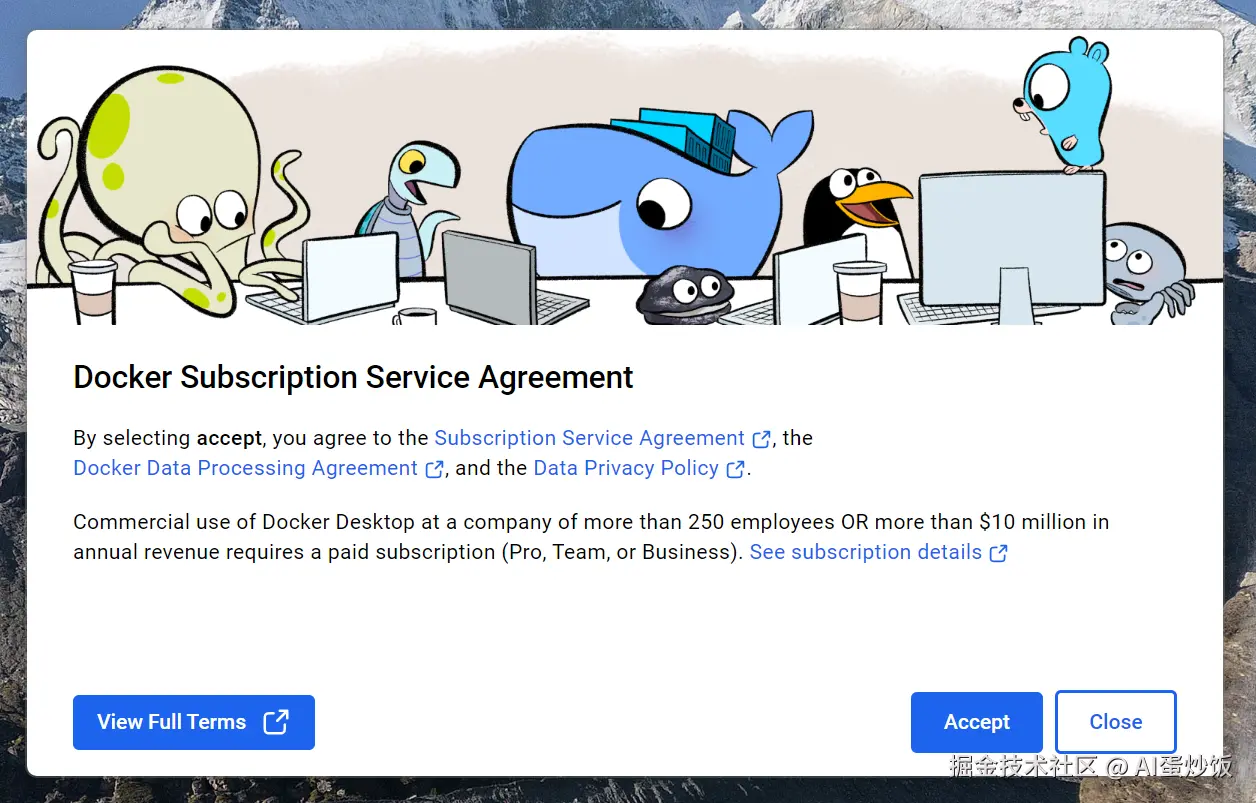The width and height of the screenshot is (1256, 803).
Task: Open the Subscription Service Agreement link
Action: (x=590, y=438)
